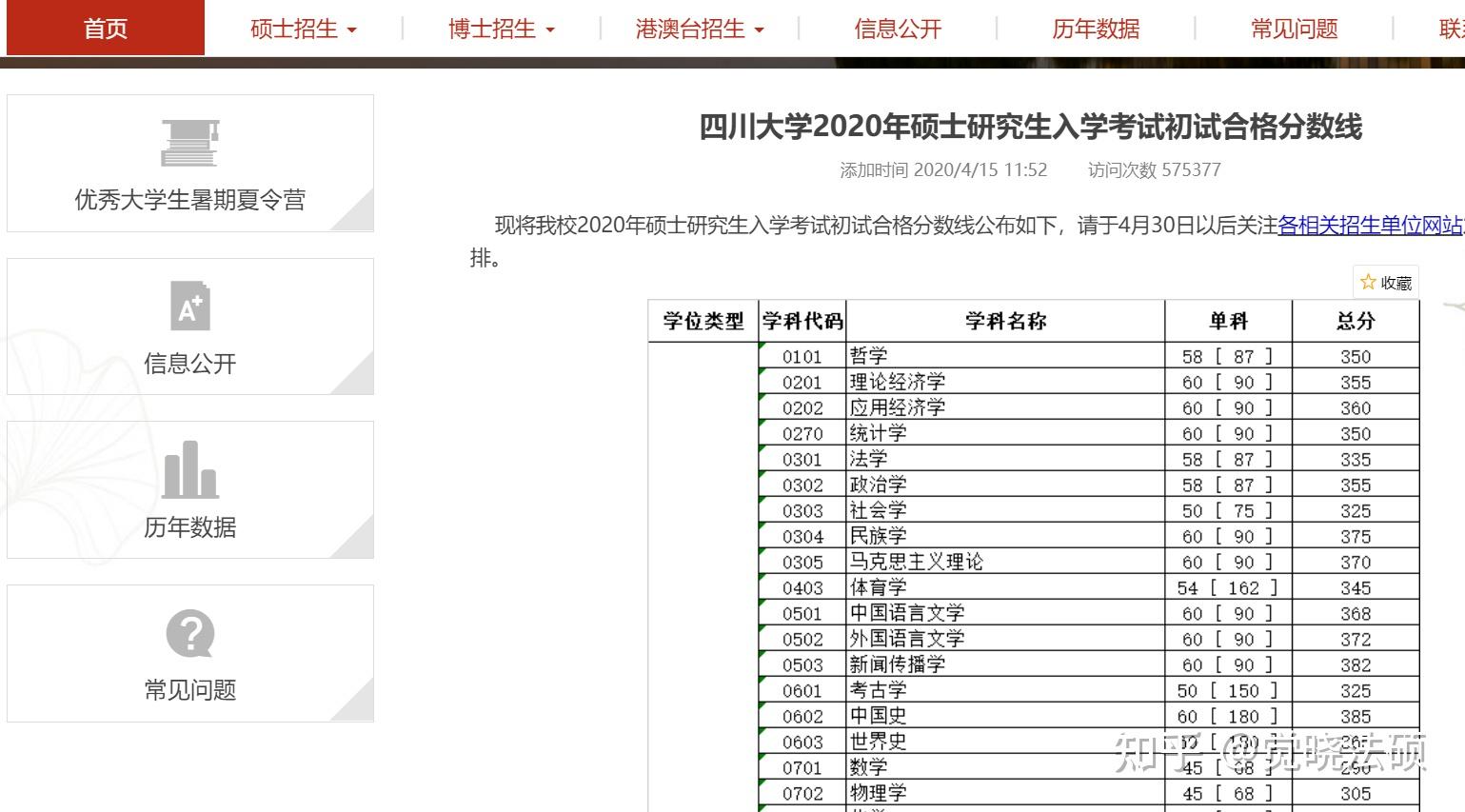1465x812 pixels.
Task: Select the 马克思主义理论 table cell
Action: (1005, 562)
